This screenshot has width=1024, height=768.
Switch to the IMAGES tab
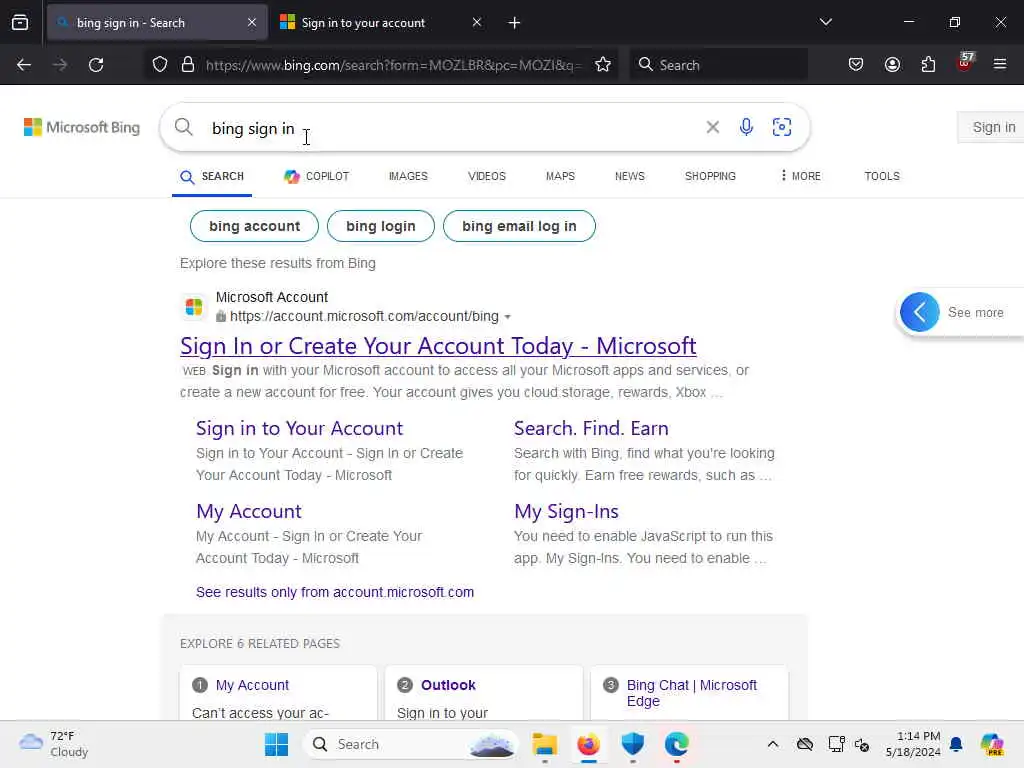click(408, 176)
